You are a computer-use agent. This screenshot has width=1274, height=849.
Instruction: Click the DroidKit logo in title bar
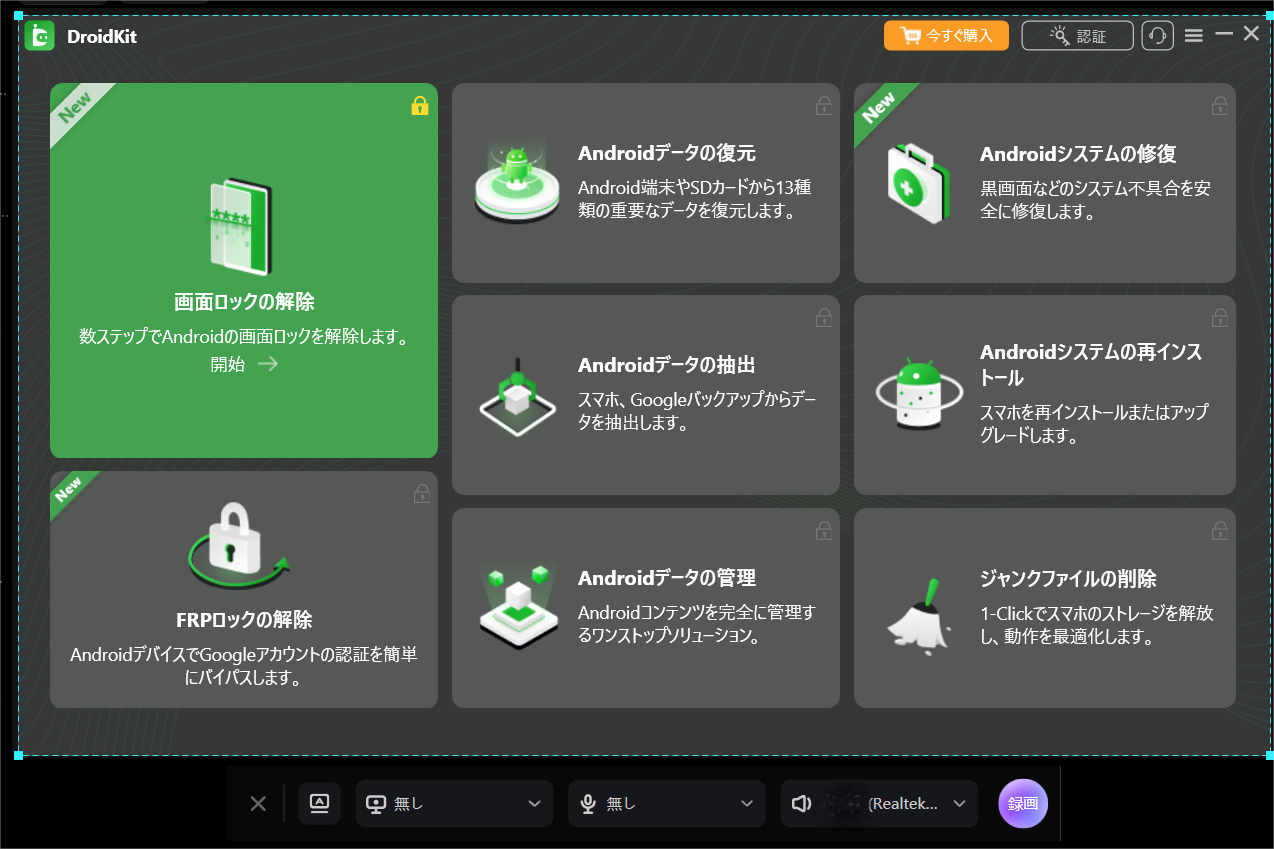pos(40,37)
